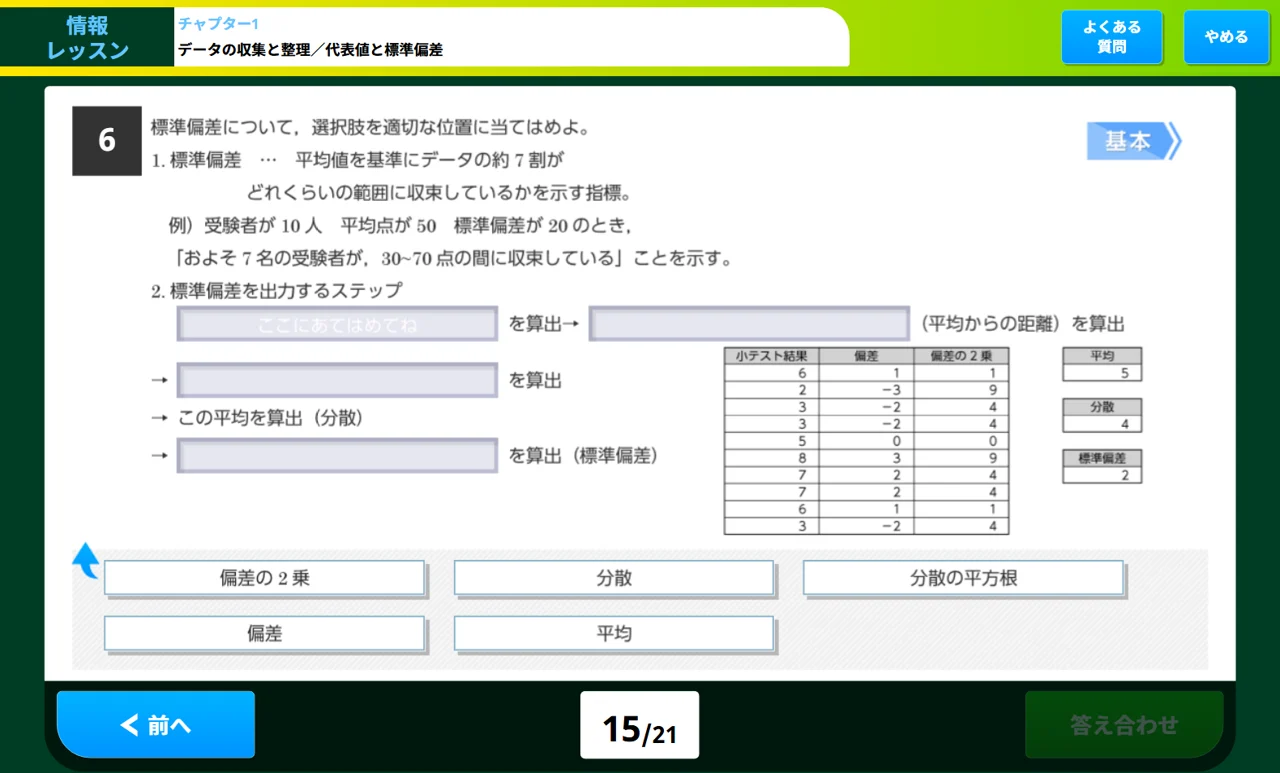Click the 偏差 table column header
This screenshot has width=1280, height=773.
click(x=866, y=355)
